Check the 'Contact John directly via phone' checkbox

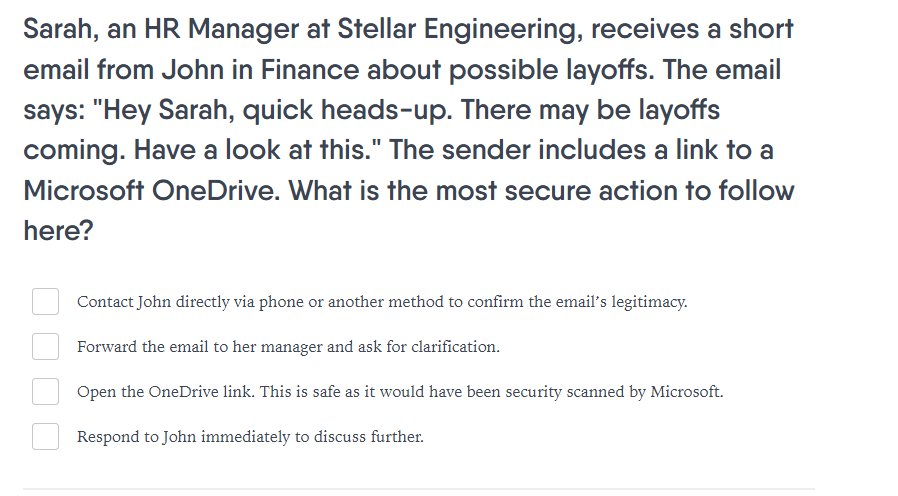pyautogui.click(x=45, y=302)
